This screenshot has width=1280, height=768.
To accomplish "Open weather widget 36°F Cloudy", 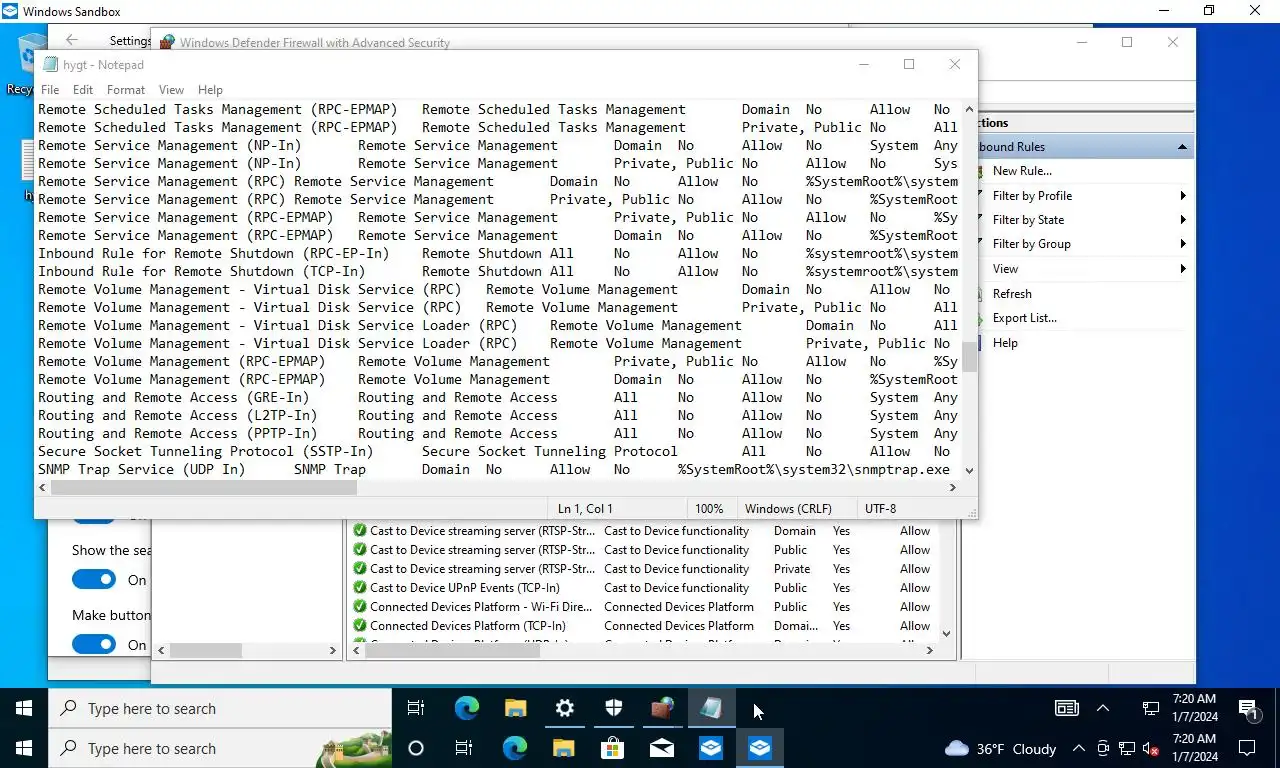I will coord(1000,748).
